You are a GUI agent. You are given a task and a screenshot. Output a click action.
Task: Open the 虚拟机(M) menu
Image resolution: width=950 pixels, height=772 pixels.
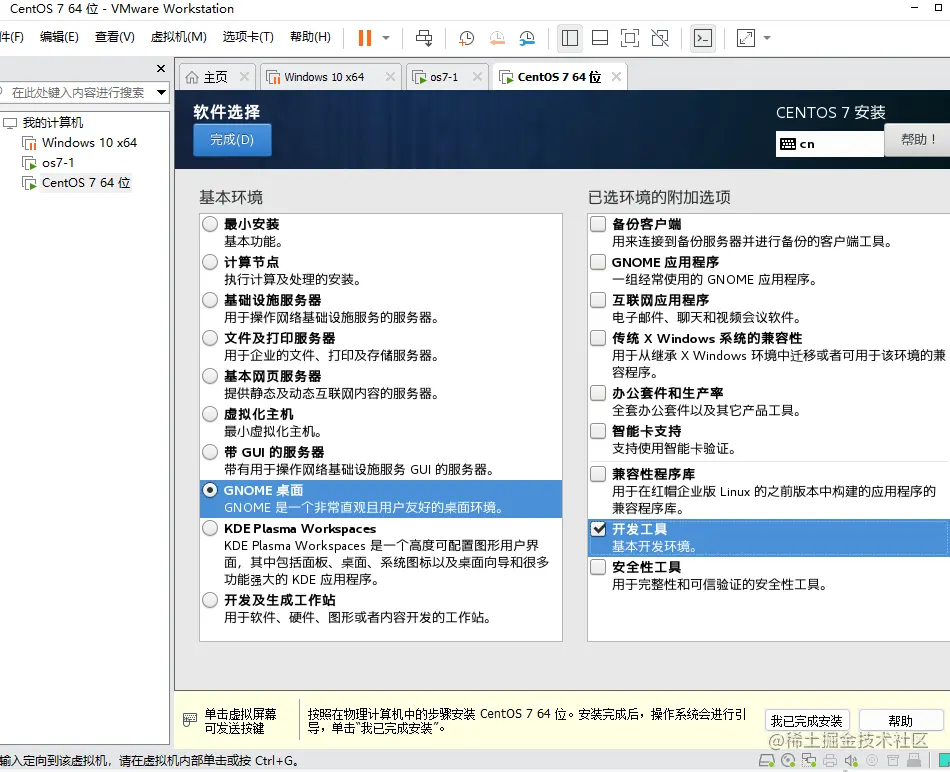tap(178, 37)
